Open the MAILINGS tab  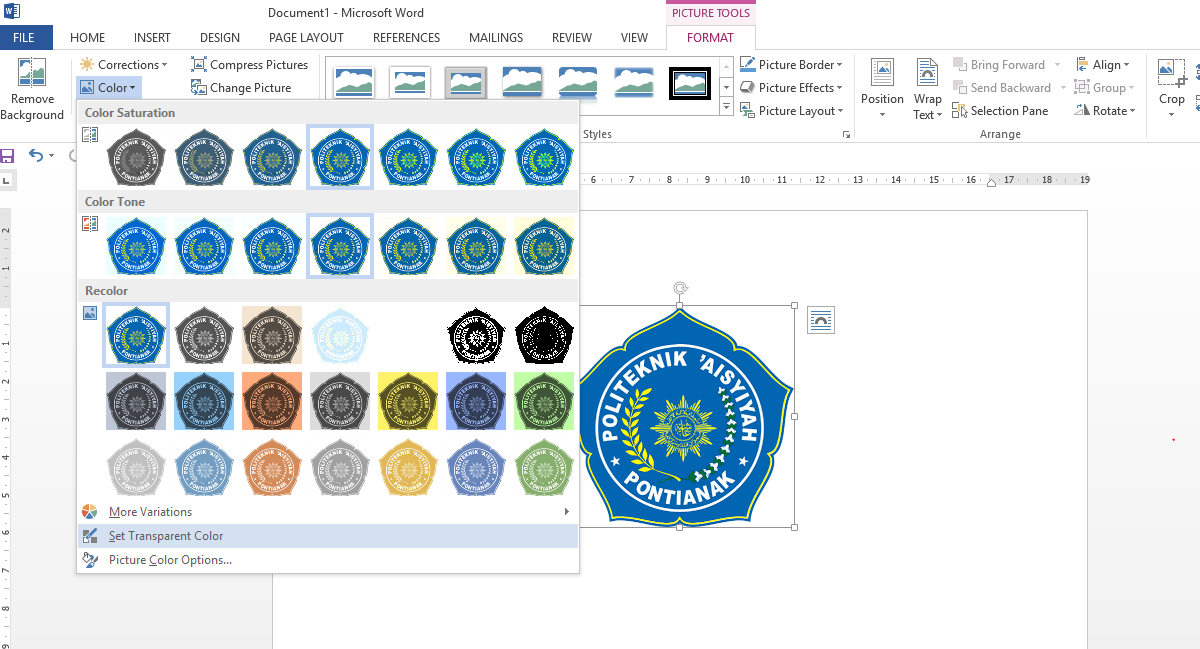point(496,38)
